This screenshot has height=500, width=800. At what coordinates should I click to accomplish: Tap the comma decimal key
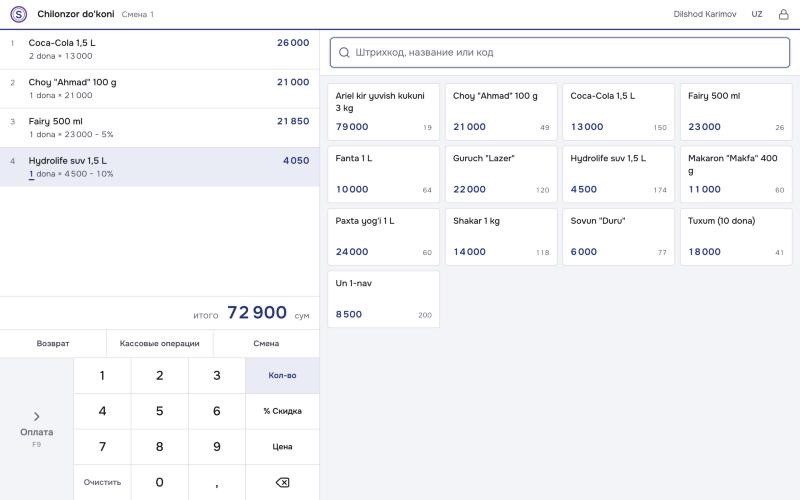[217, 482]
